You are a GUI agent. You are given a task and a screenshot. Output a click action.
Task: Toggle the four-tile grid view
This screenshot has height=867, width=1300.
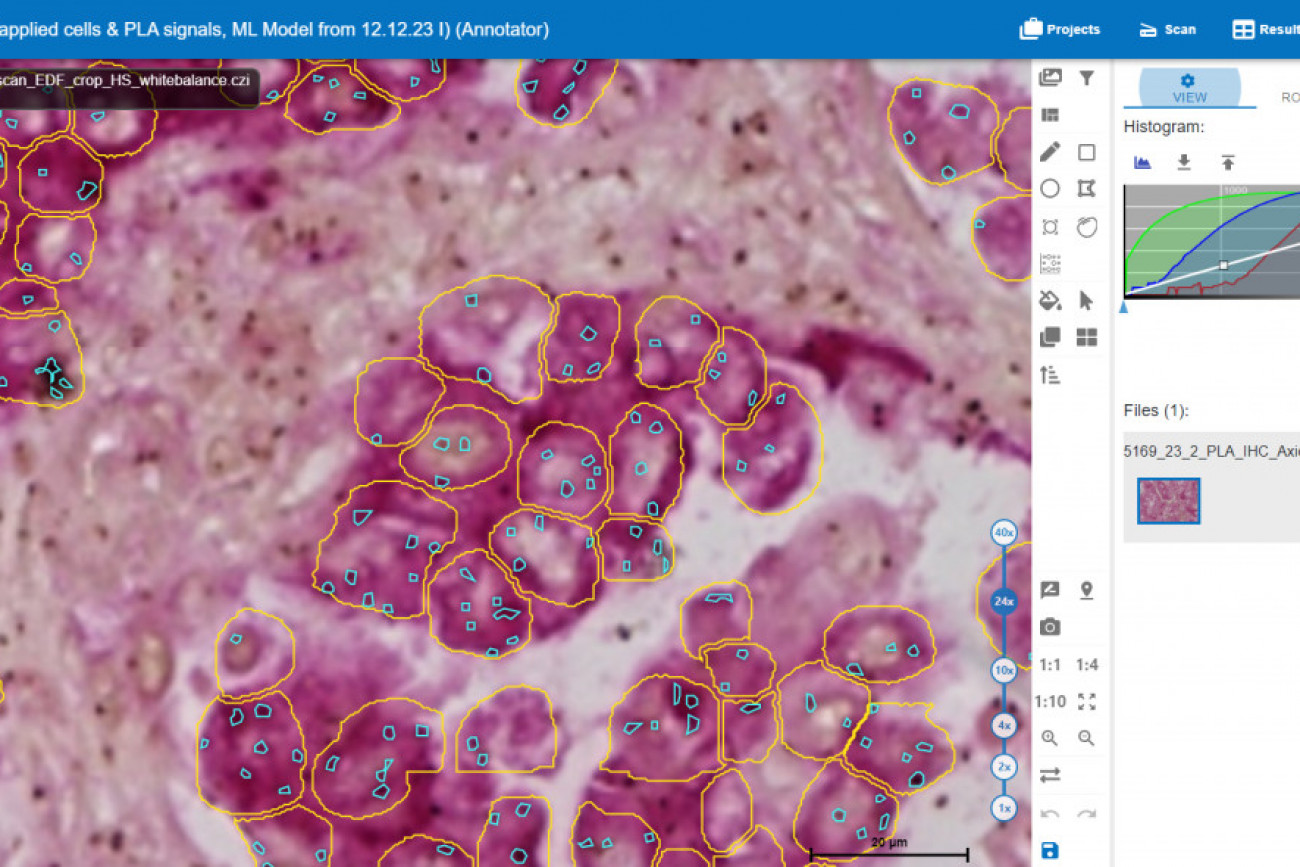[x=1087, y=337]
